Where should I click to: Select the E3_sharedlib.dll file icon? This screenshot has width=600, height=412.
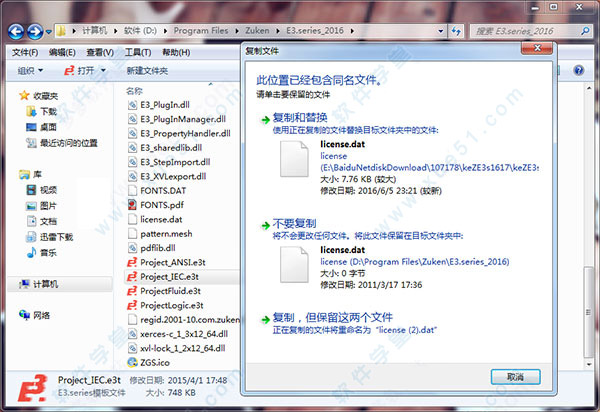pyautogui.click(x=132, y=148)
